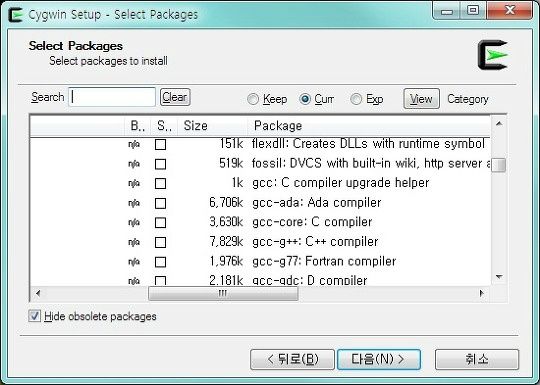Screen dimensions: 540x385
Task: Cancel setup with the 취소 button
Action: point(477,360)
